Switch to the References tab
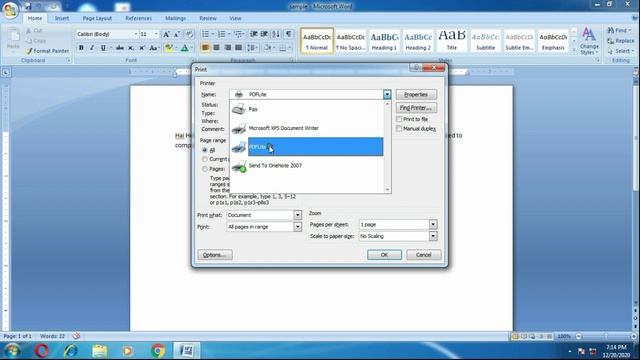Viewport: 640px width, 360px height. point(138,18)
